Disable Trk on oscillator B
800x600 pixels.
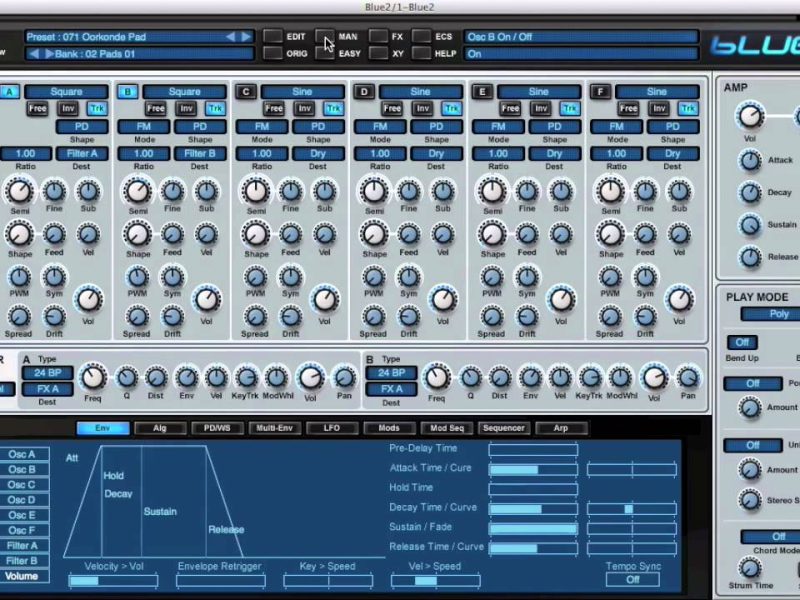click(x=215, y=109)
